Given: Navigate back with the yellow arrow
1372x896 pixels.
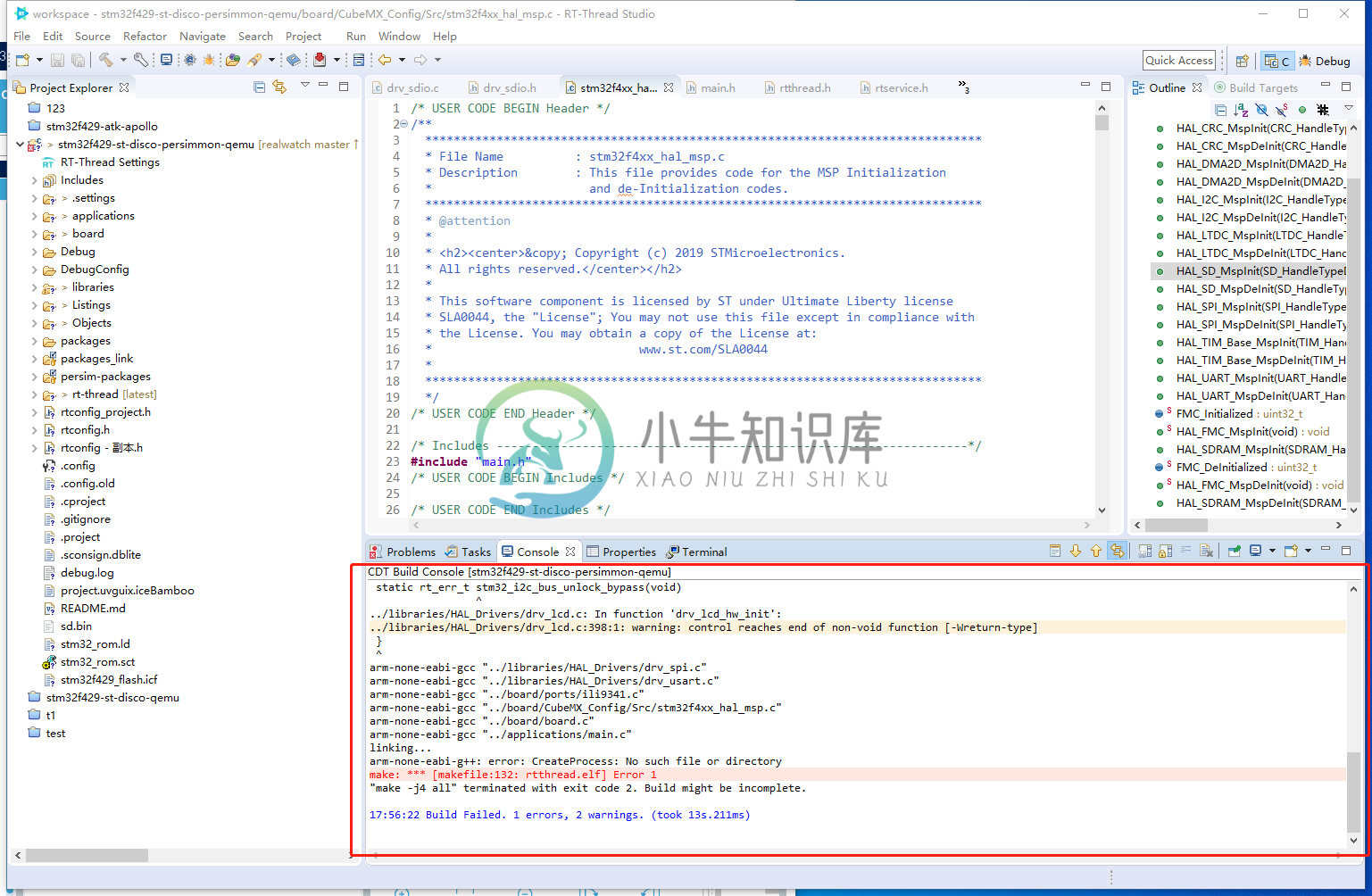Looking at the screenshot, I should 385,60.
